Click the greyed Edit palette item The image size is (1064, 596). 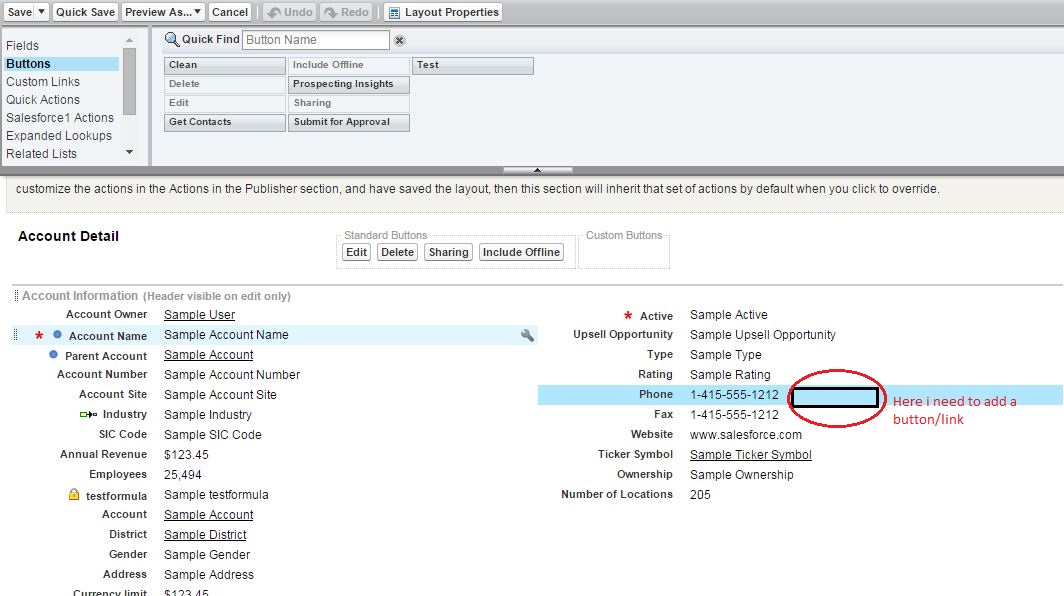click(225, 103)
